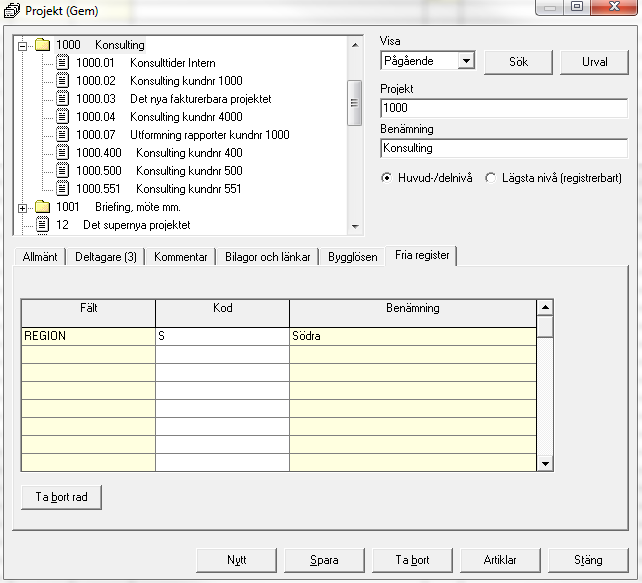Viewport: 642px width, 583px height.
Task: Click the Sök button
Action: click(518, 62)
